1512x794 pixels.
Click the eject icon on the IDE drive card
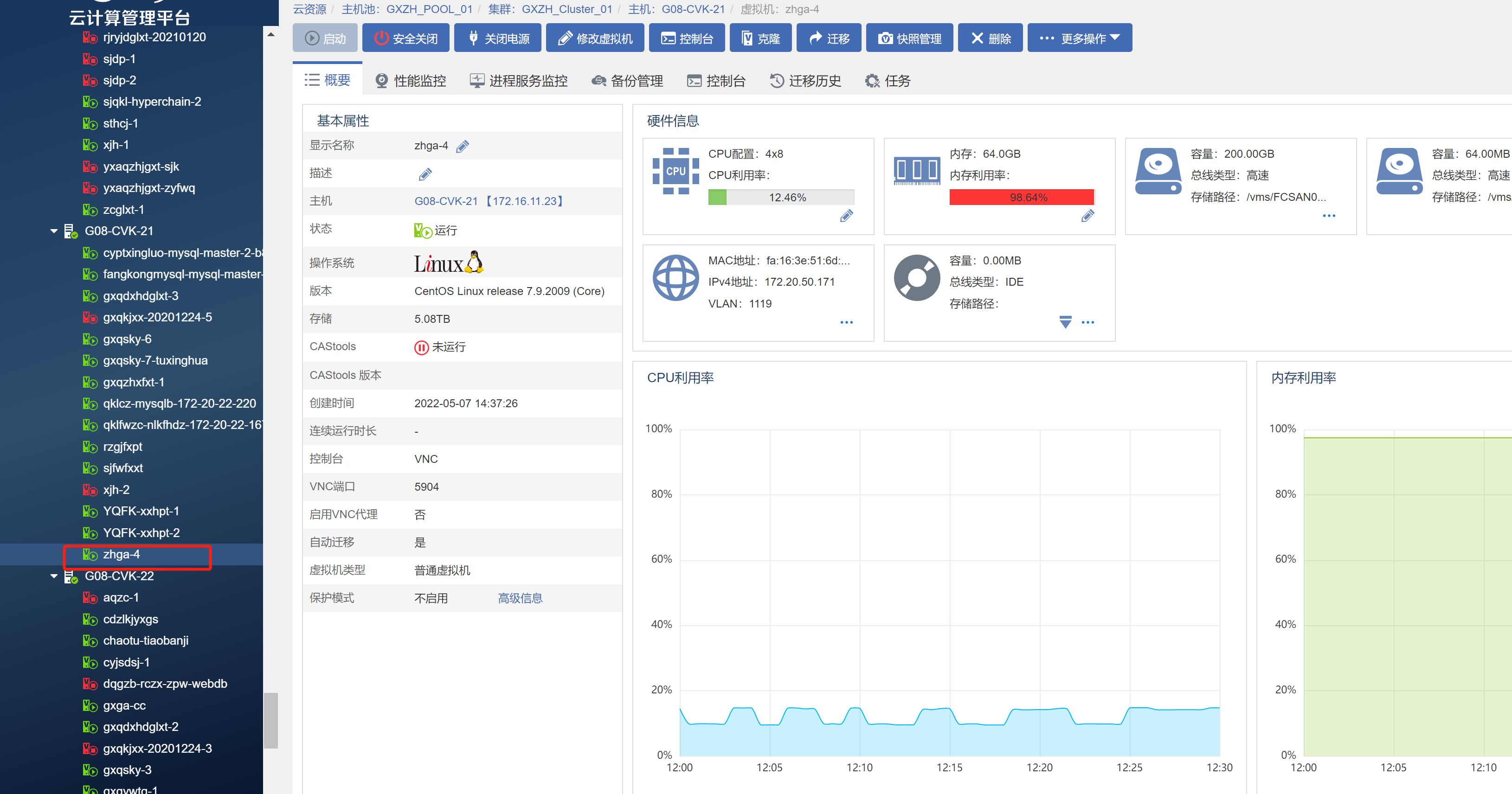click(x=1065, y=321)
